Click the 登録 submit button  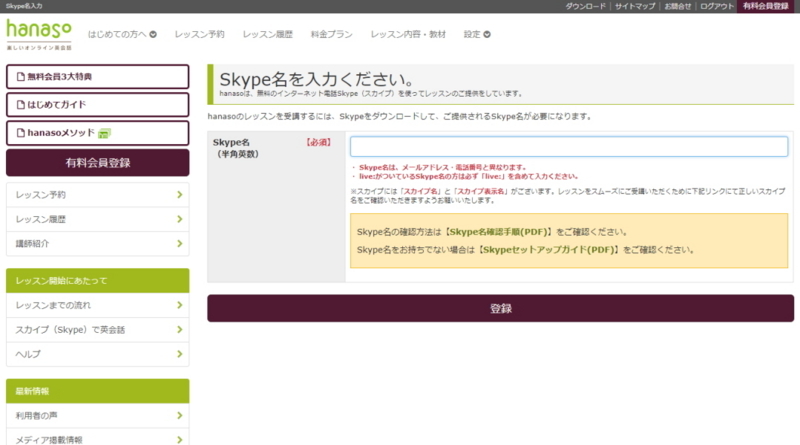[x=501, y=308]
